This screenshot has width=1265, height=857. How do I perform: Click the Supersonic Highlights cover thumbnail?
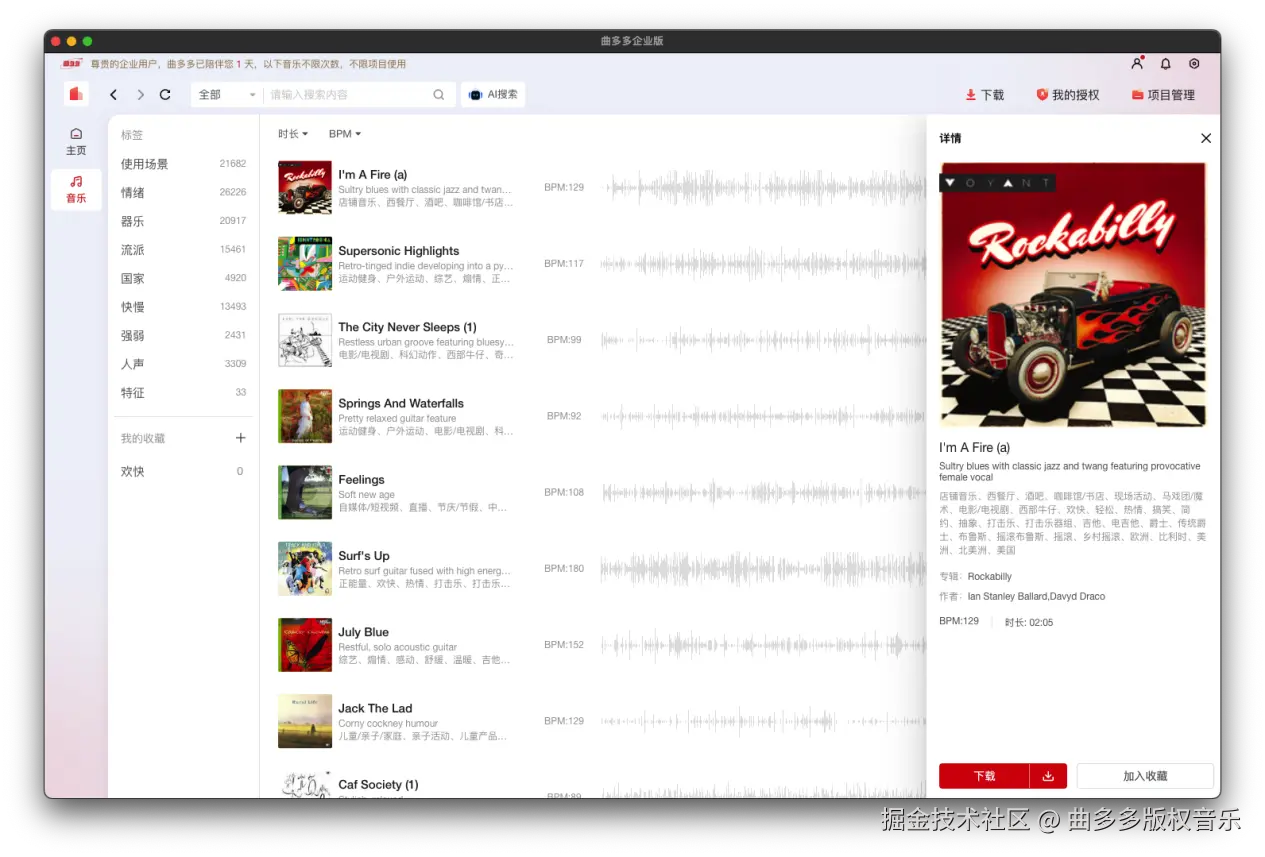(305, 264)
